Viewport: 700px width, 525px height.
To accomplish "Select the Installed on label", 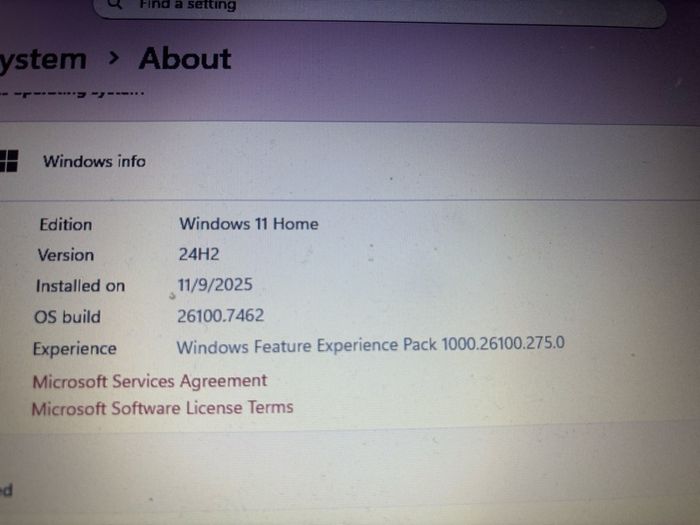I will [80, 286].
